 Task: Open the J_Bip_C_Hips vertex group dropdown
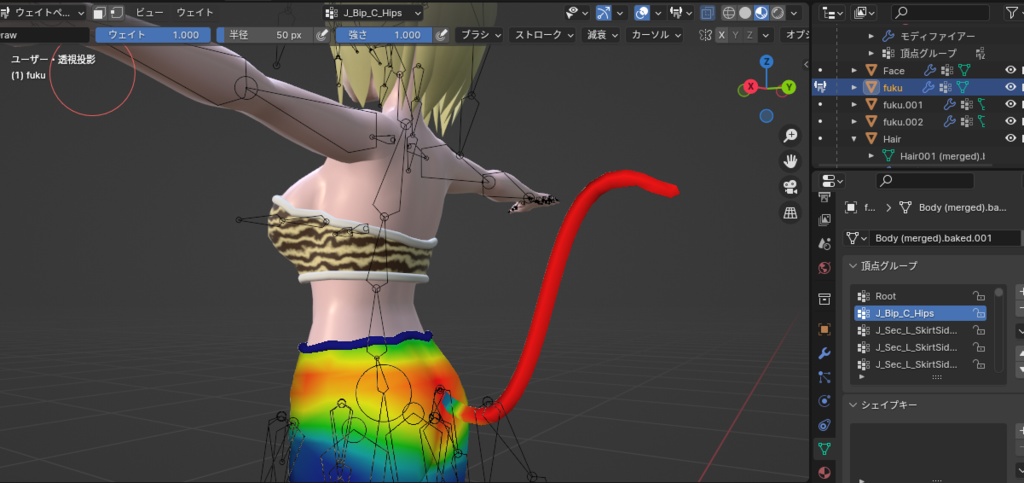pos(374,12)
